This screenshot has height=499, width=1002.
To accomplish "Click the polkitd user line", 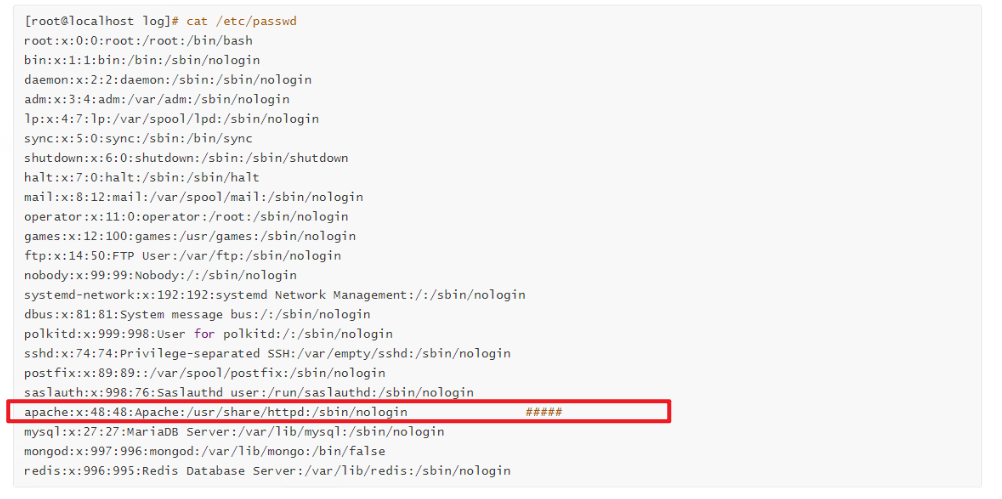I will tap(208, 334).
